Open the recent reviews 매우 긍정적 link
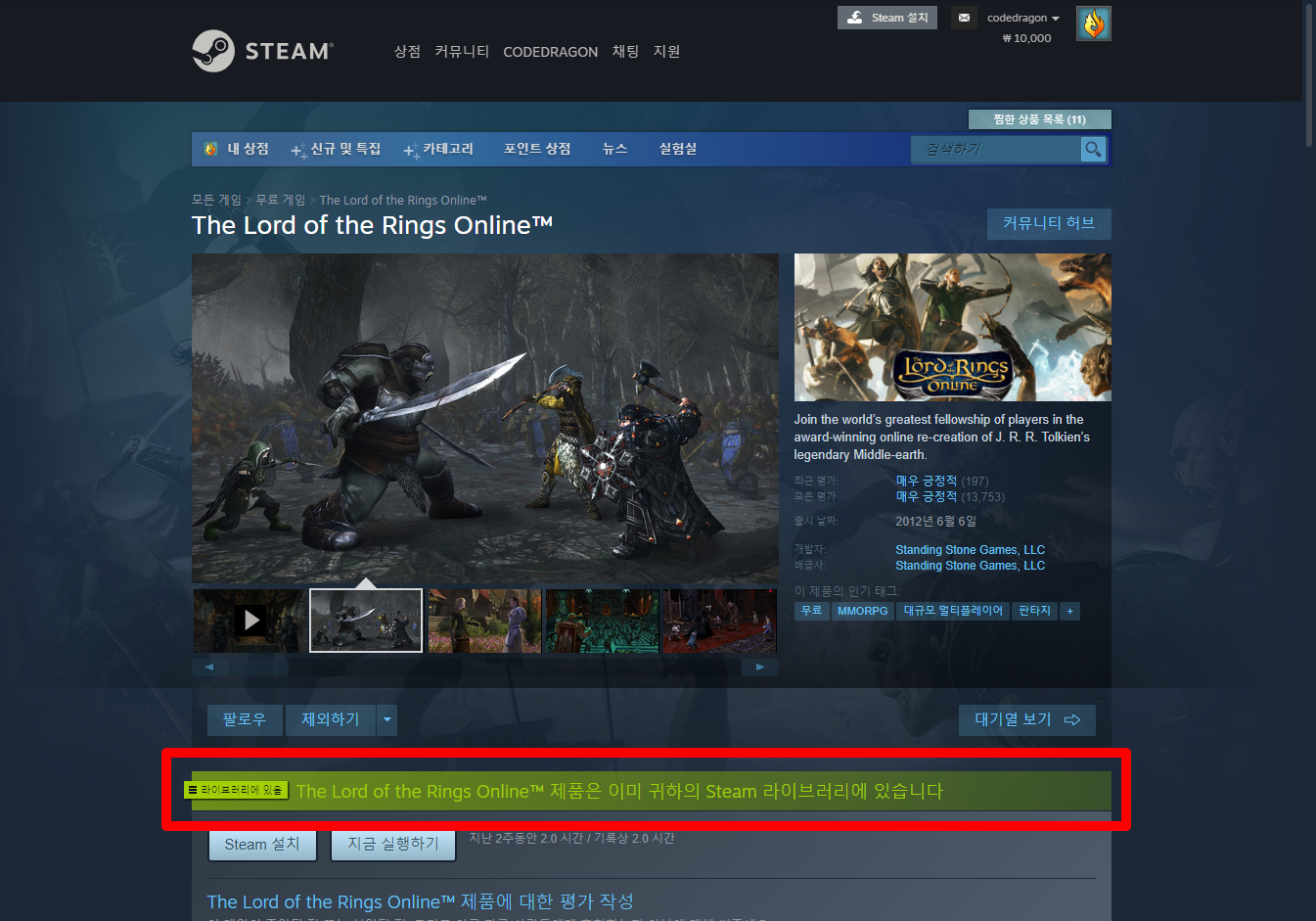 [x=926, y=481]
